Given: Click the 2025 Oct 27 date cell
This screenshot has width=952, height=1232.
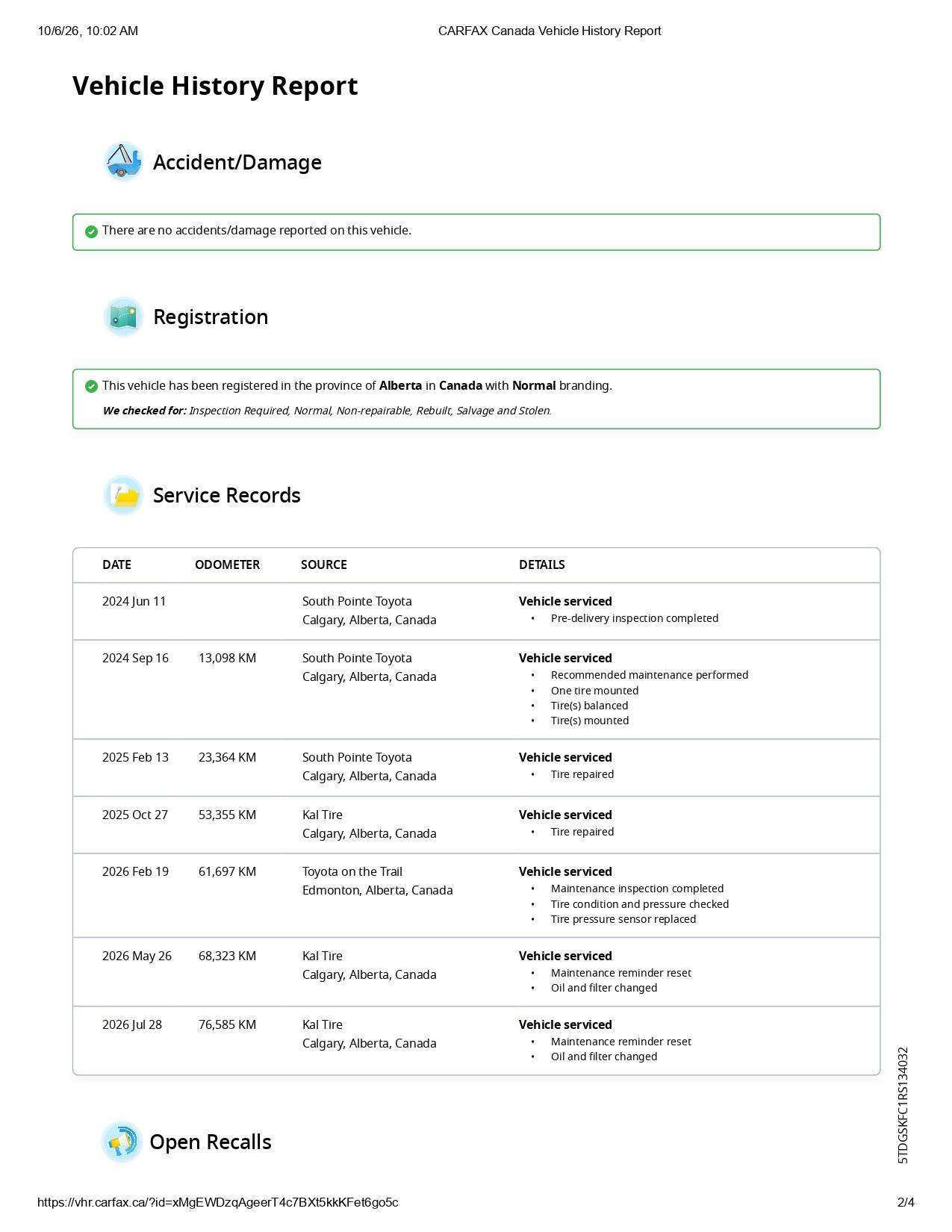Looking at the screenshot, I should [x=135, y=815].
